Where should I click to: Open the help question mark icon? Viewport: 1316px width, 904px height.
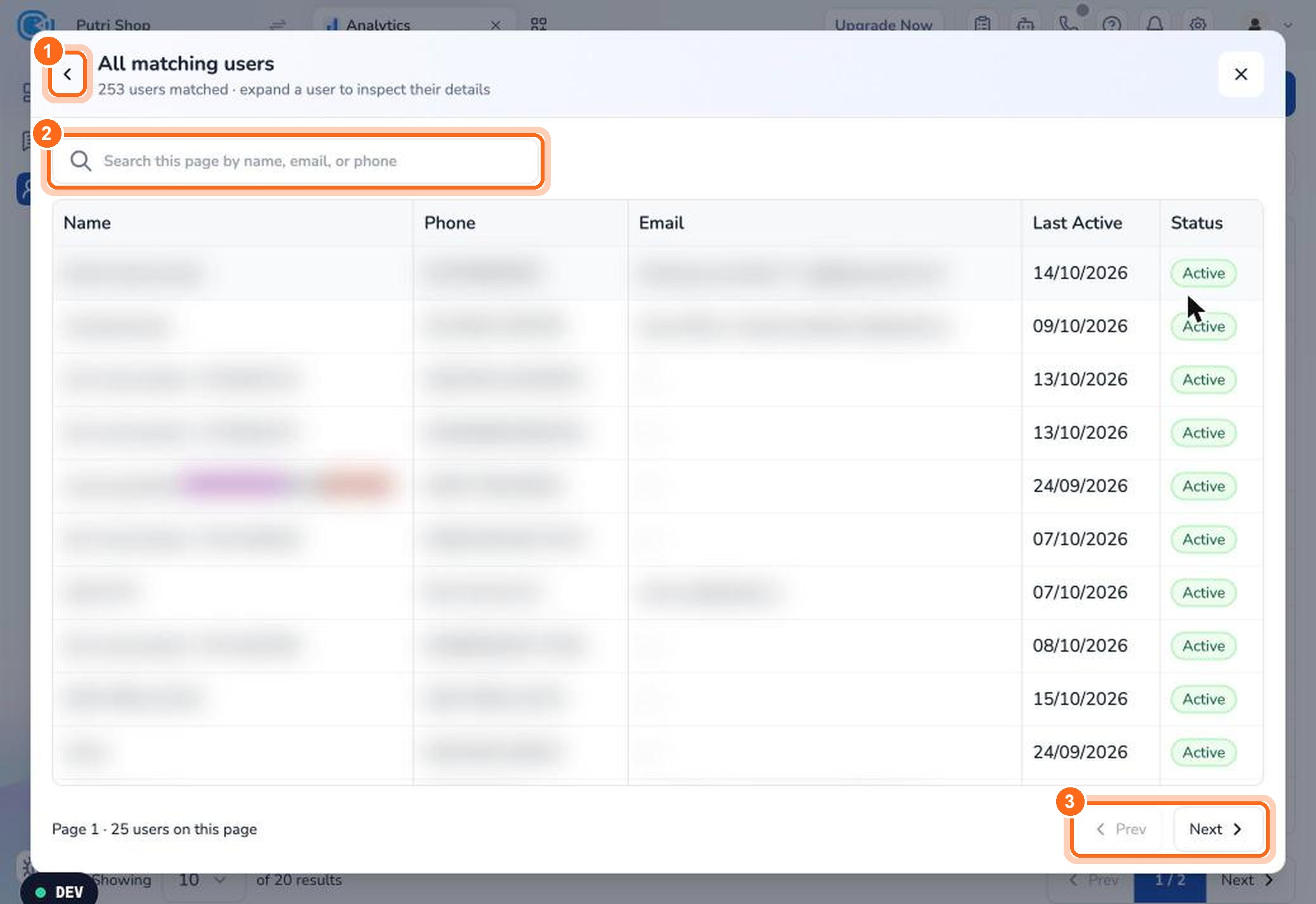[1111, 24]
